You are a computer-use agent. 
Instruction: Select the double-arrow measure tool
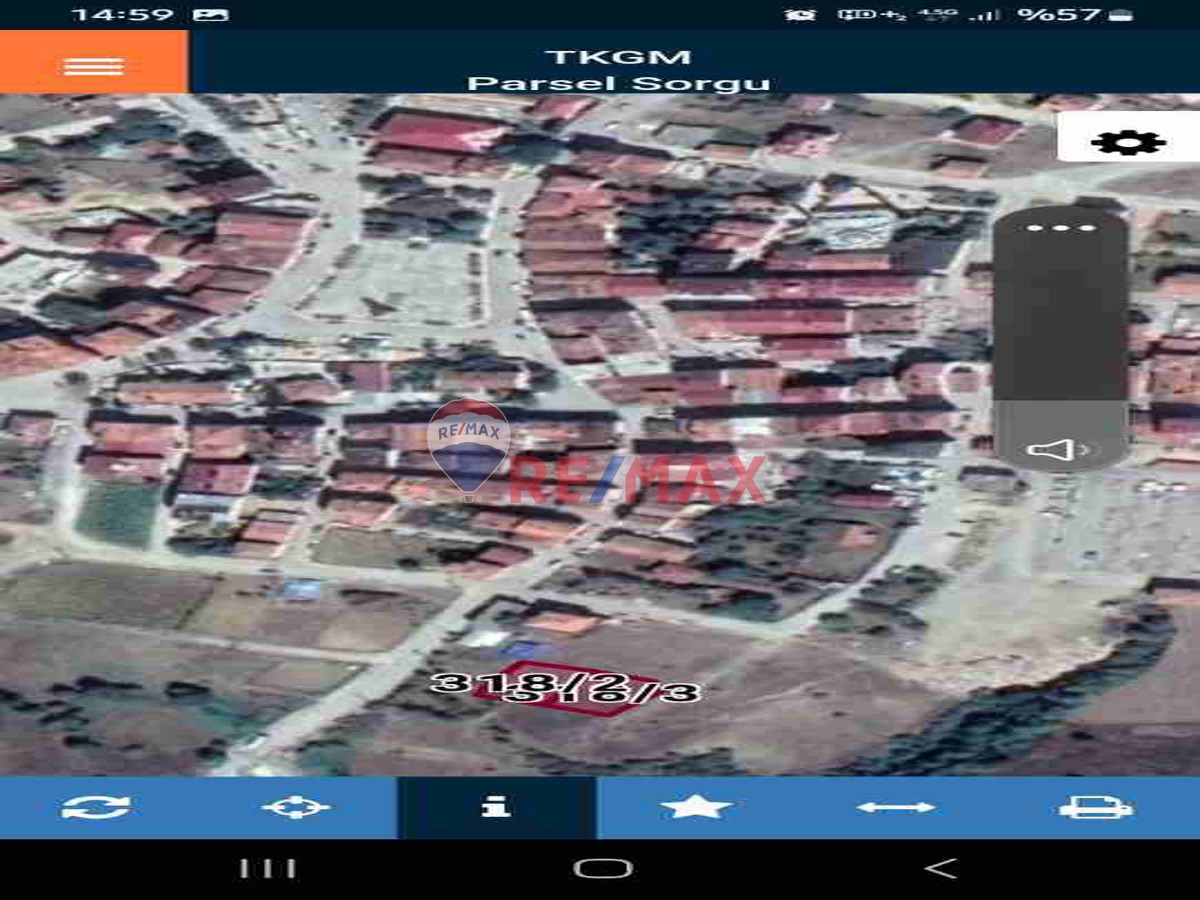896,807
